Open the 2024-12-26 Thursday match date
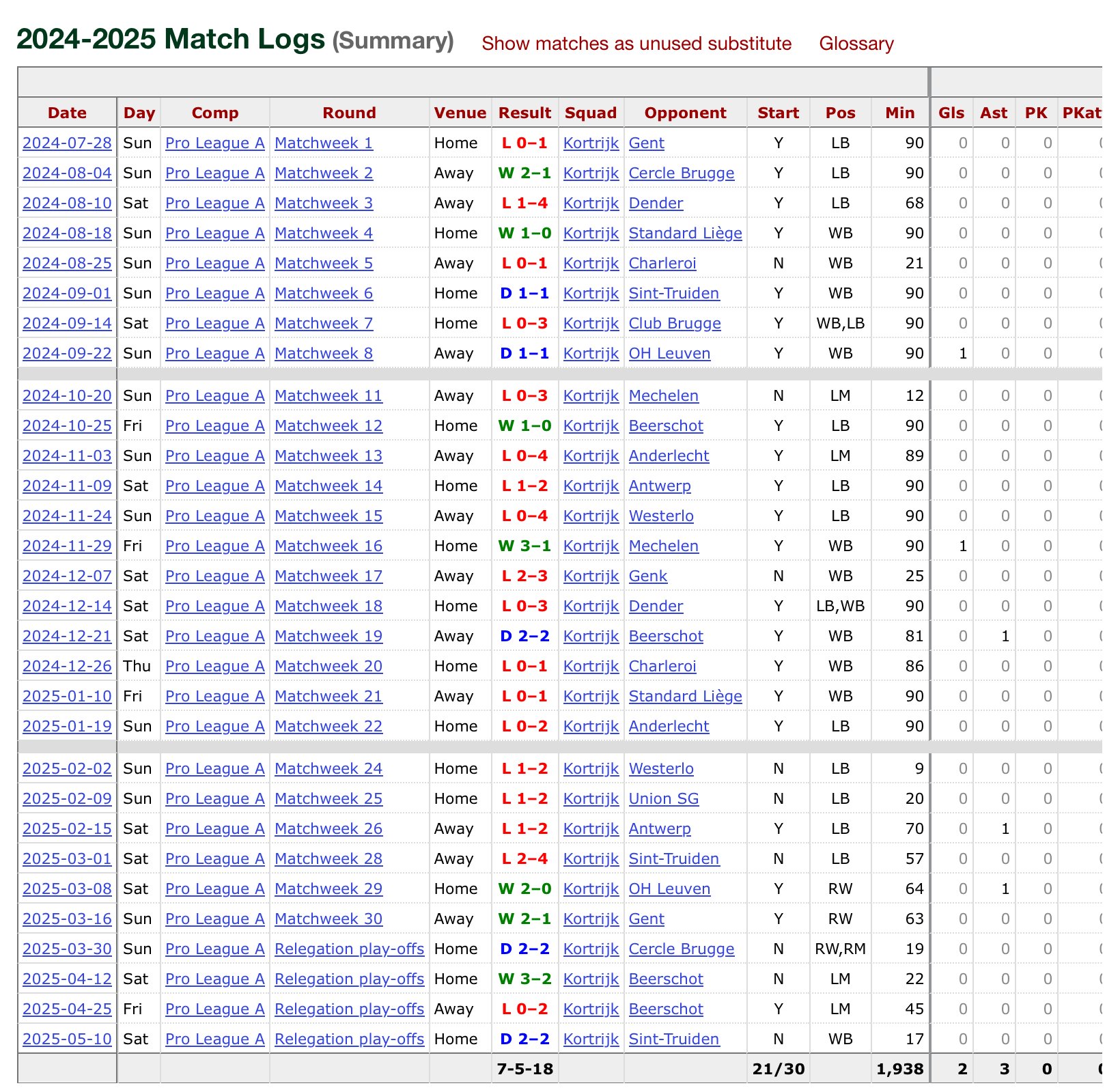 pyautogui.click(x=67, y=667)
